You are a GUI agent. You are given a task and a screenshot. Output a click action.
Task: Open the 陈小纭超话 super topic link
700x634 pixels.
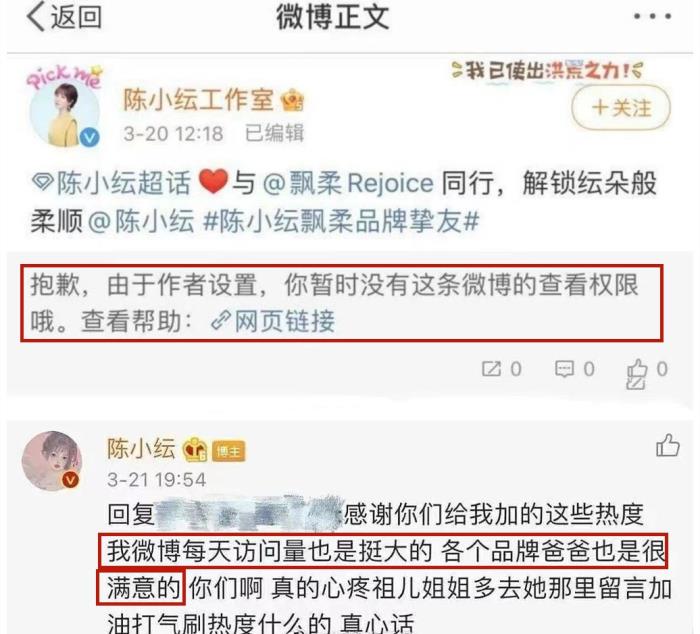(x=112, y=182)
